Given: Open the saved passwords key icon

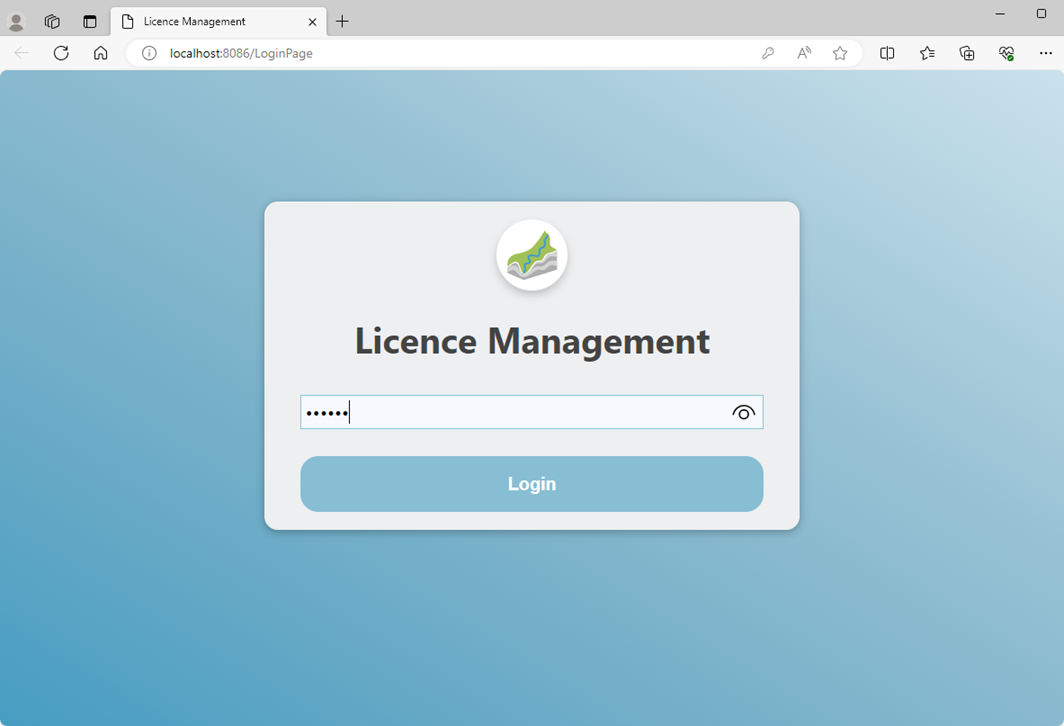Looking at the screenshot, I should coord(768,53).
